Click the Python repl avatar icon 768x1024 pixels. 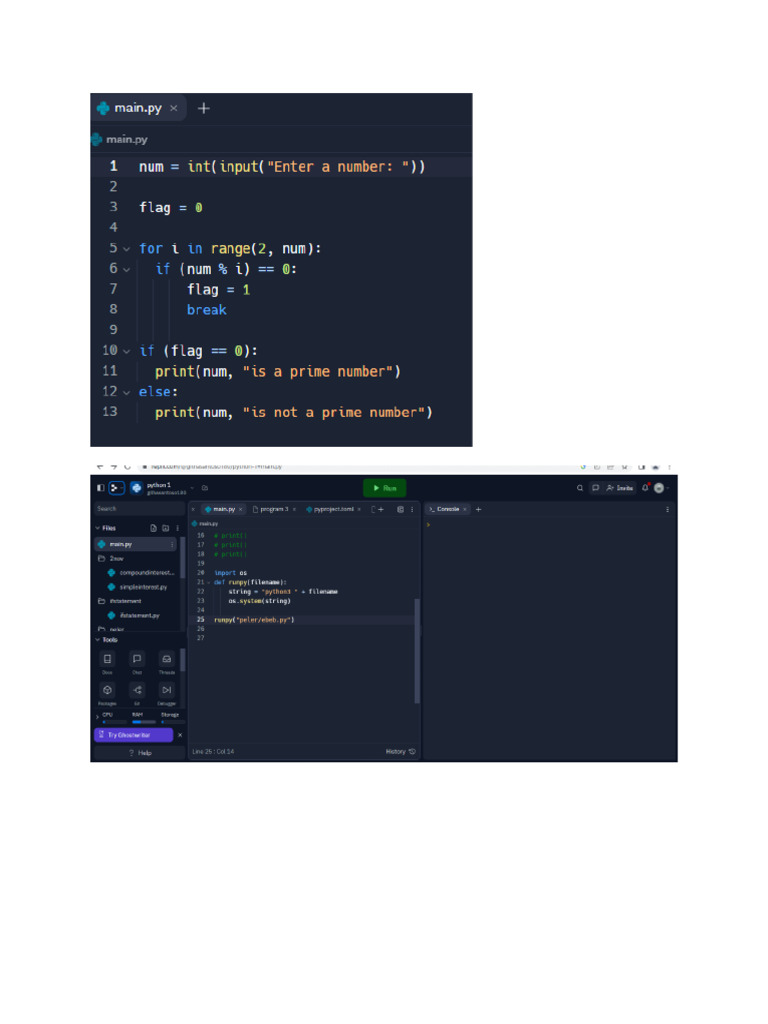(x=136, y=488)
